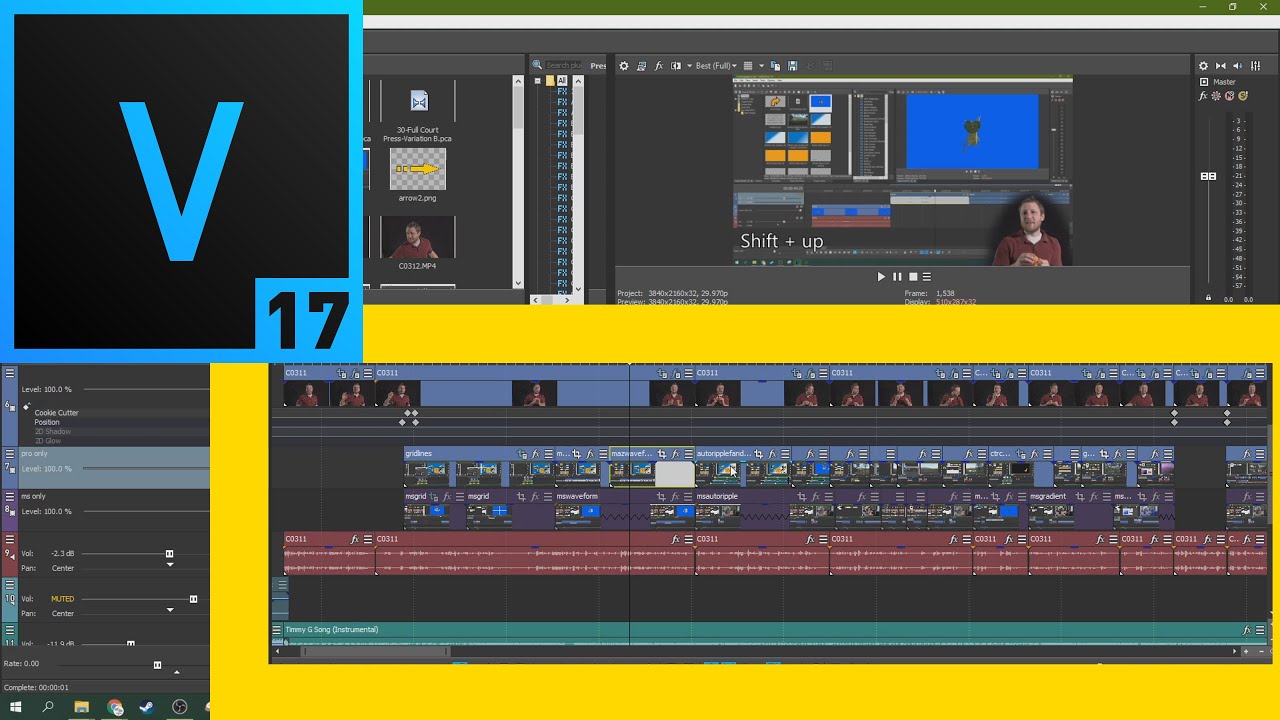
Task: Mute the Master bus
Action: coord(1230,96)
